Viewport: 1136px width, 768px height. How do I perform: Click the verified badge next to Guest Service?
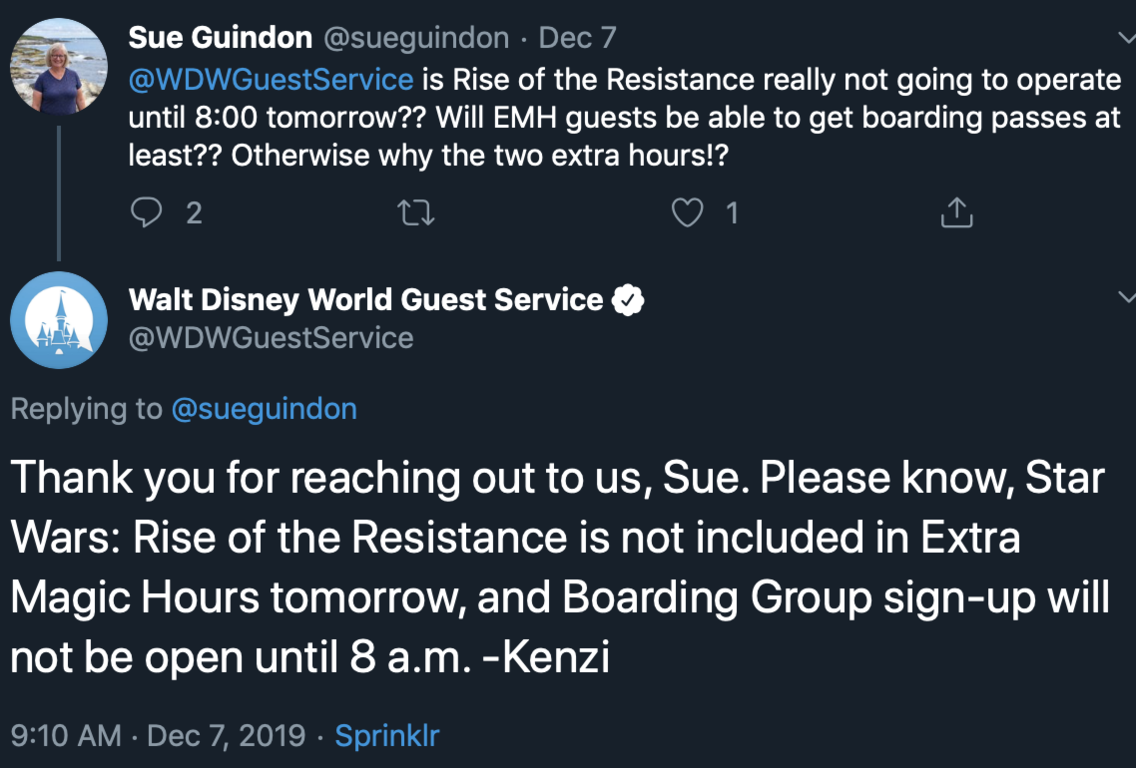[628, 300]
